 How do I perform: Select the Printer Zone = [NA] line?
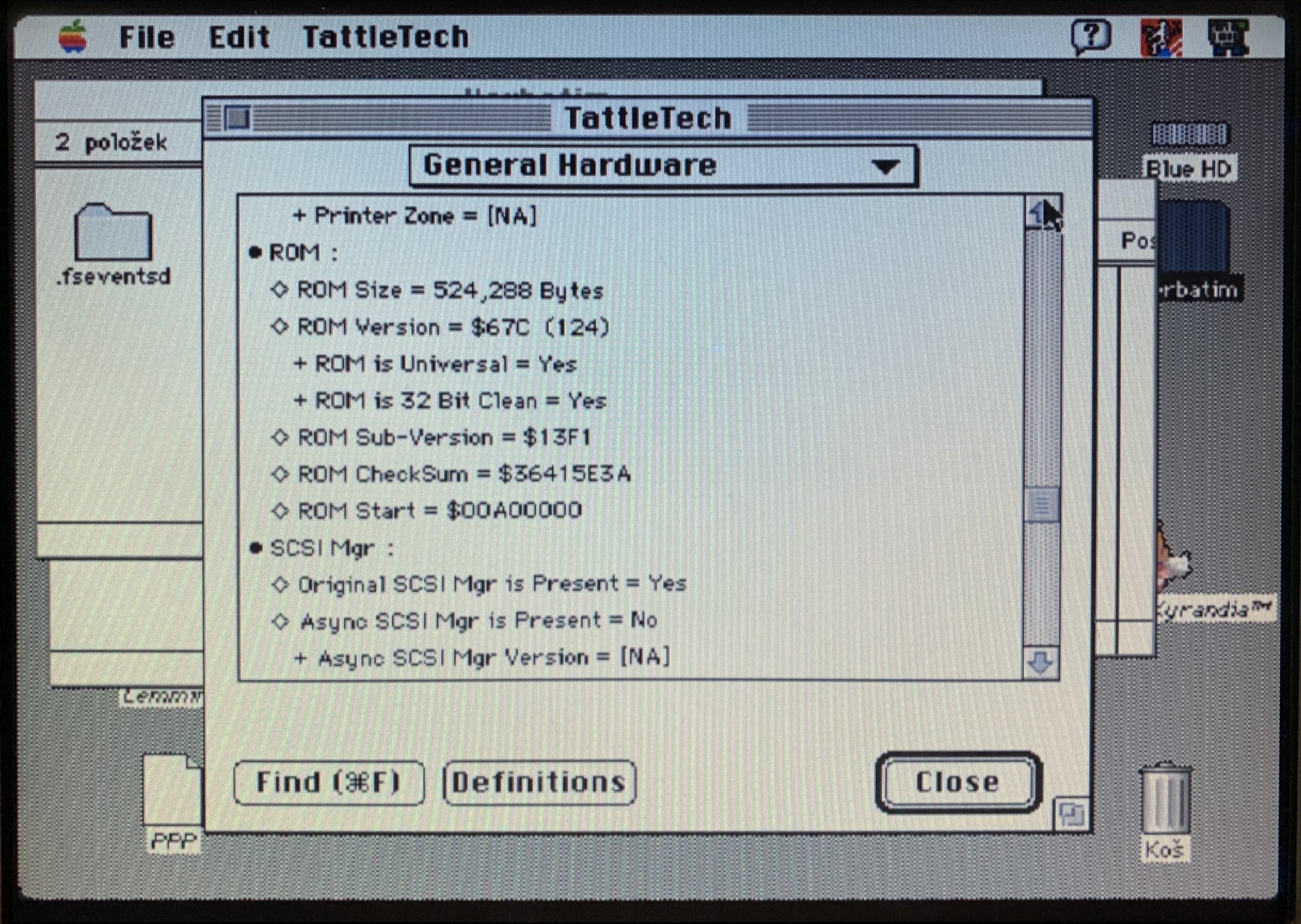[x=414, y=216]
